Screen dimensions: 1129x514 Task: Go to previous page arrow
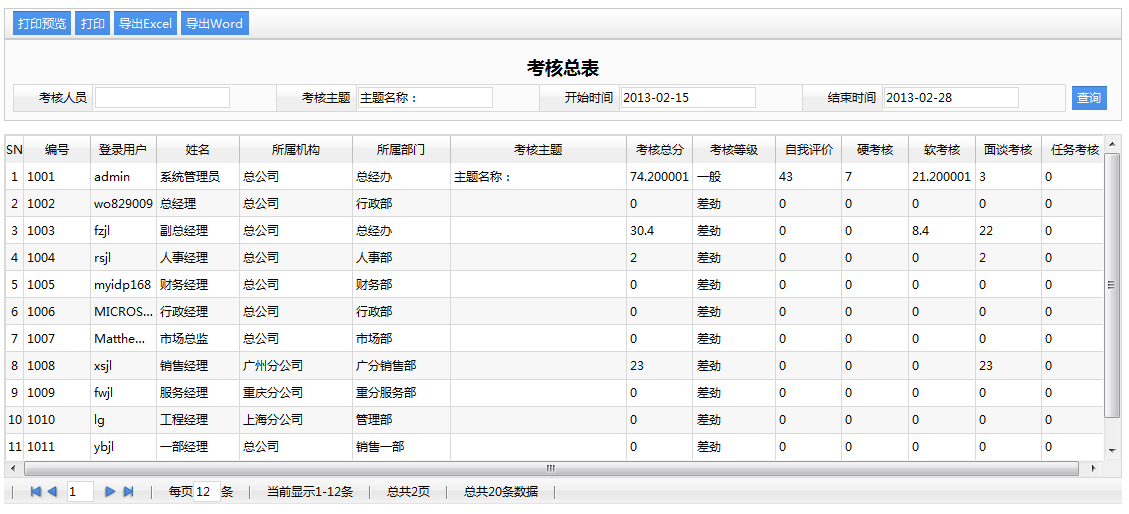[52, 492]
